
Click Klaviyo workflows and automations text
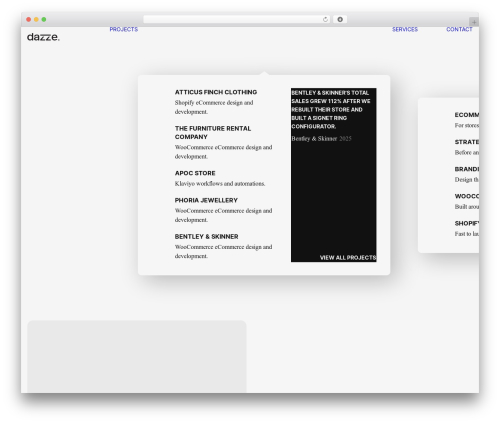click(220, 183)
